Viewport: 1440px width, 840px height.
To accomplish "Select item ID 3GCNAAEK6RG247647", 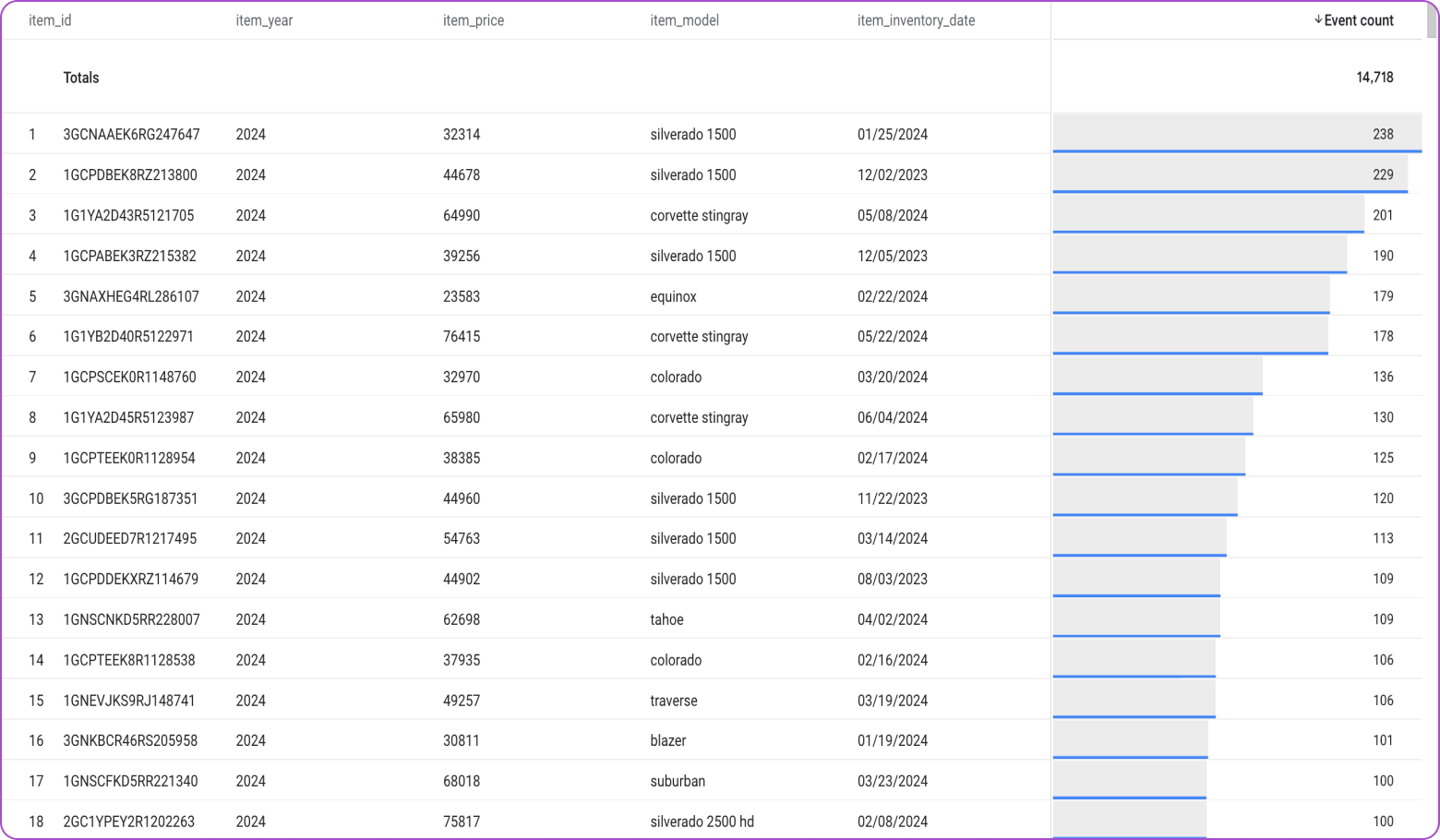I will click(x=131, y=135).
